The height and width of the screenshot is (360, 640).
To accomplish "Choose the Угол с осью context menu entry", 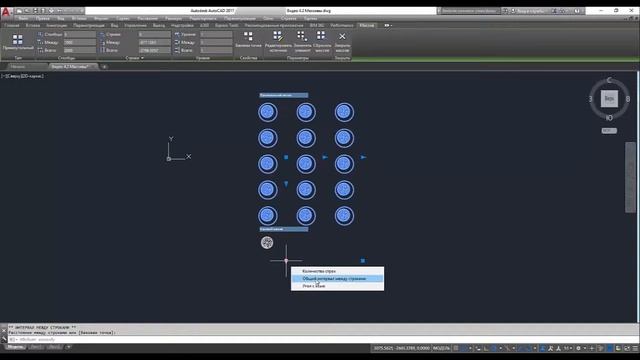I will [x=337, y=286].
